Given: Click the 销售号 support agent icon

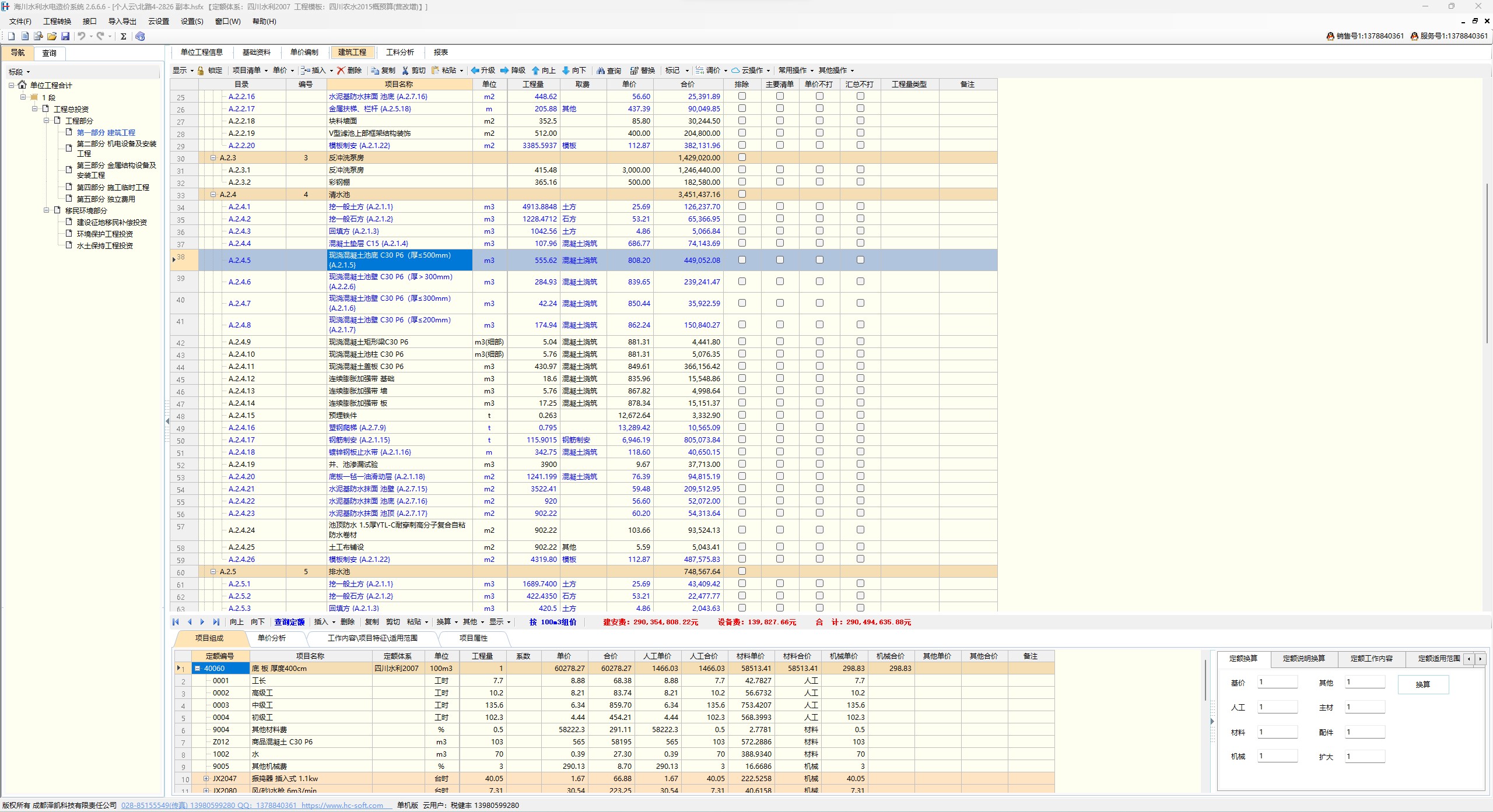Looking at the screenshot, I should (x=1330, y=36).
